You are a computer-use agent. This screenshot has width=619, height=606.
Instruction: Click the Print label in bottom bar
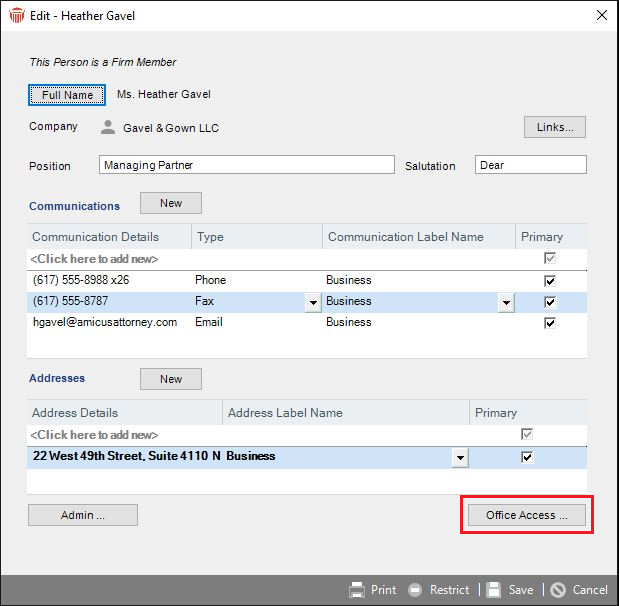coord(383,590)
